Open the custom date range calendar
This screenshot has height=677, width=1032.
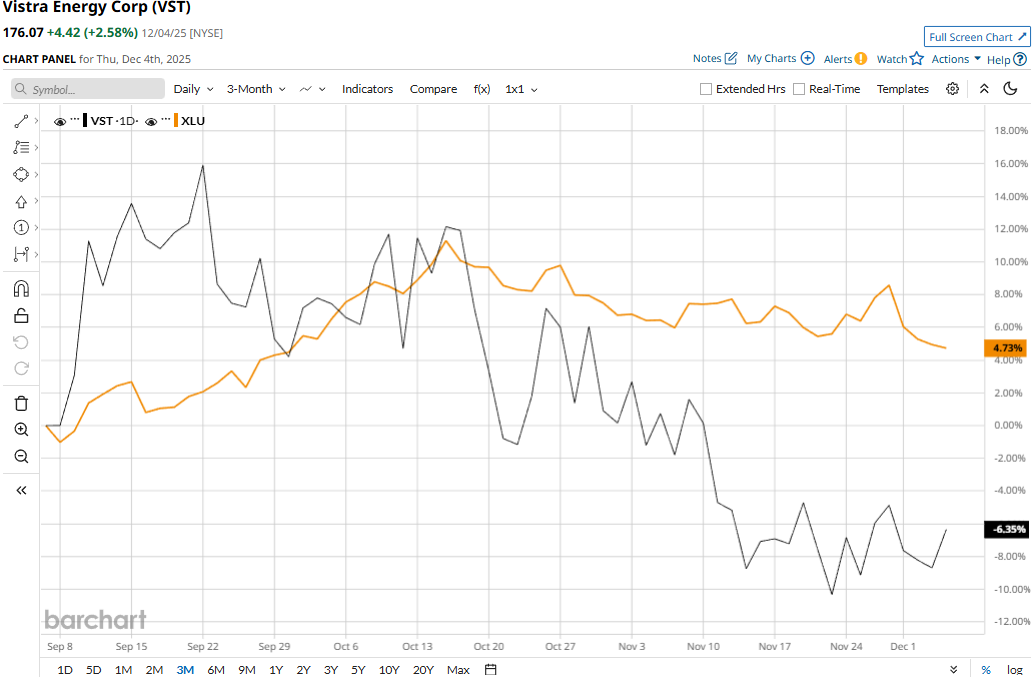click(x=490, y=669)
